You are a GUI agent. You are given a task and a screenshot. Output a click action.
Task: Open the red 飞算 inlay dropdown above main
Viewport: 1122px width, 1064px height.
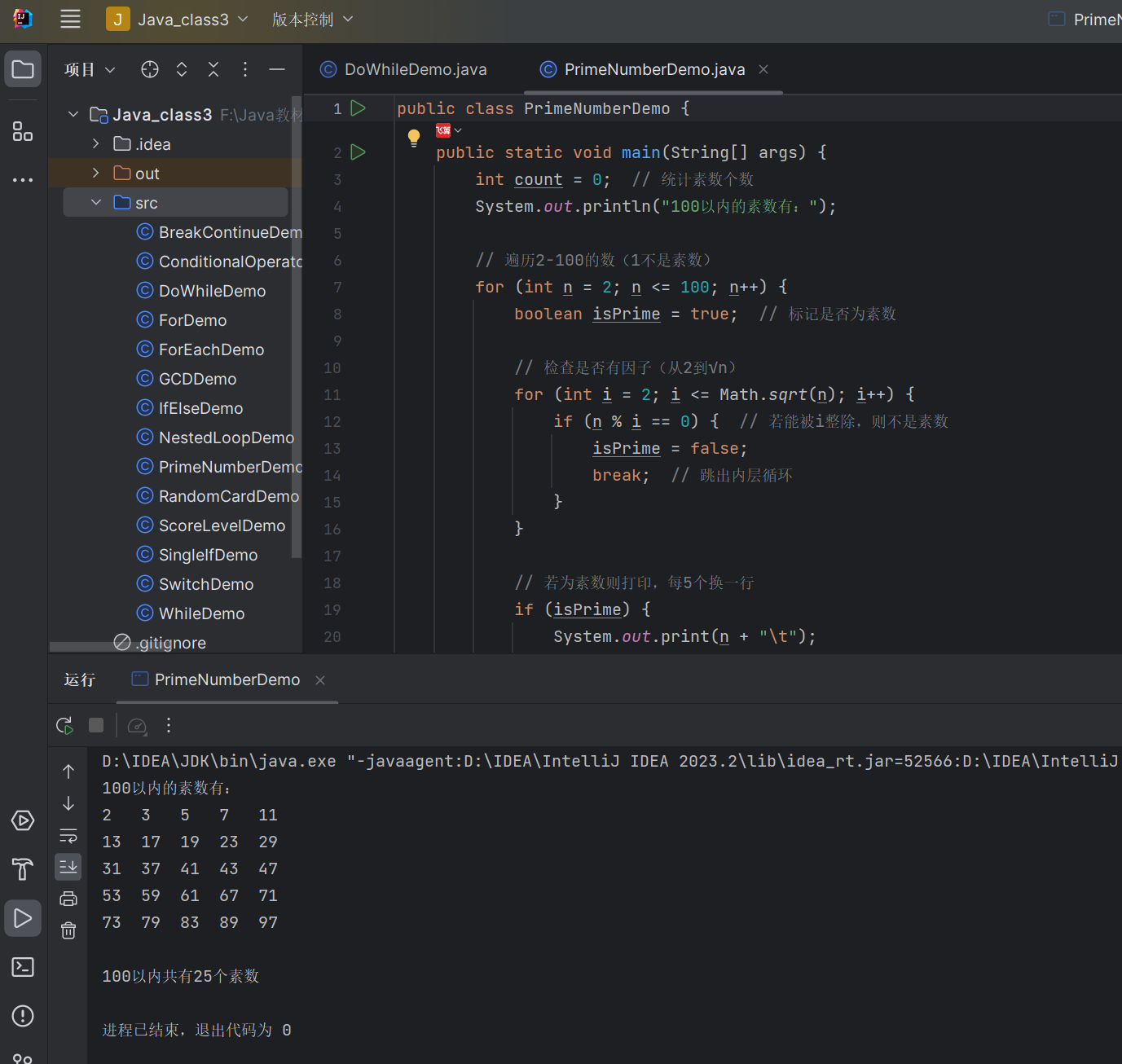point(449,130)
